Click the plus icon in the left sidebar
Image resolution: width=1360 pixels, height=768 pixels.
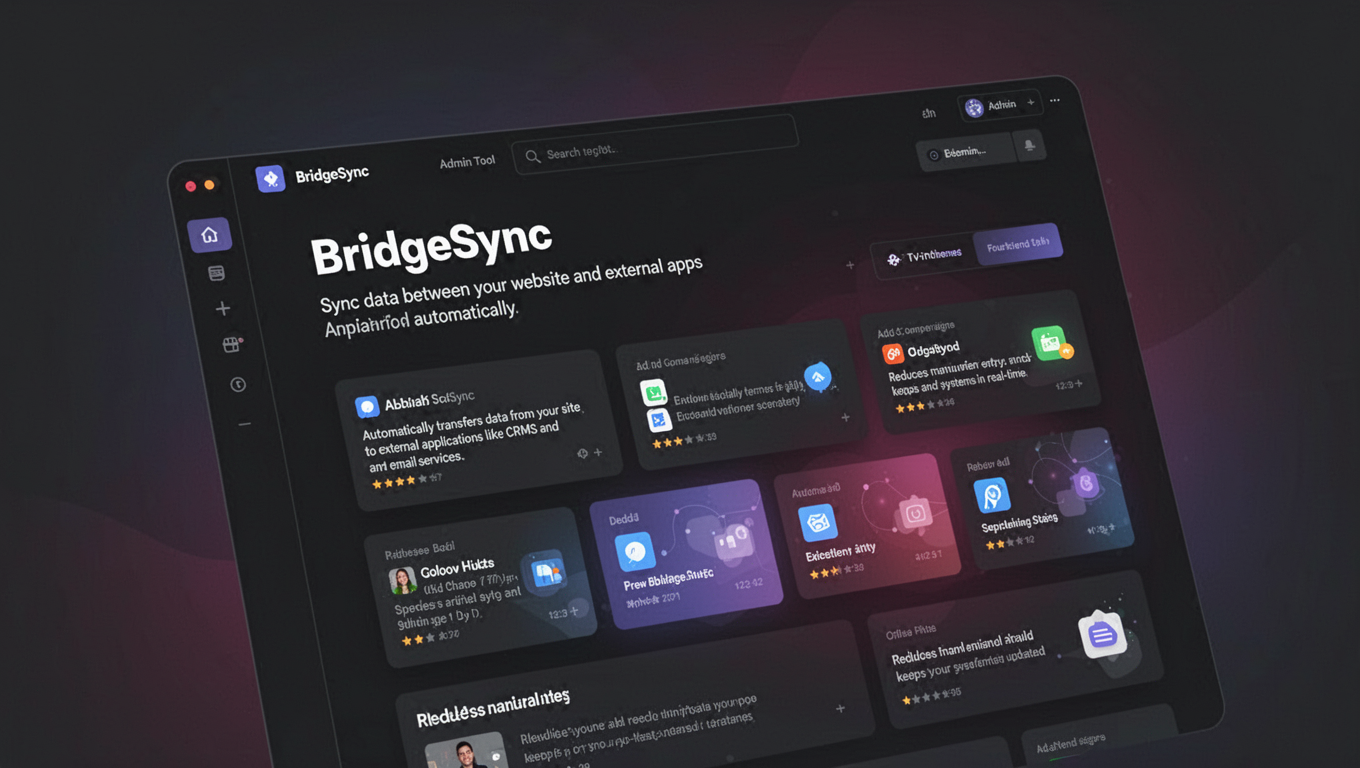pos(222,308)
